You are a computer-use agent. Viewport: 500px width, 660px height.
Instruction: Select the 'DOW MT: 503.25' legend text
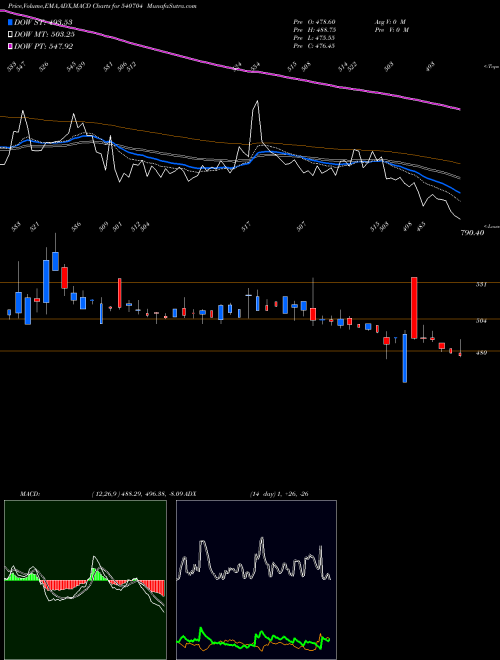[x=45, y=34]
